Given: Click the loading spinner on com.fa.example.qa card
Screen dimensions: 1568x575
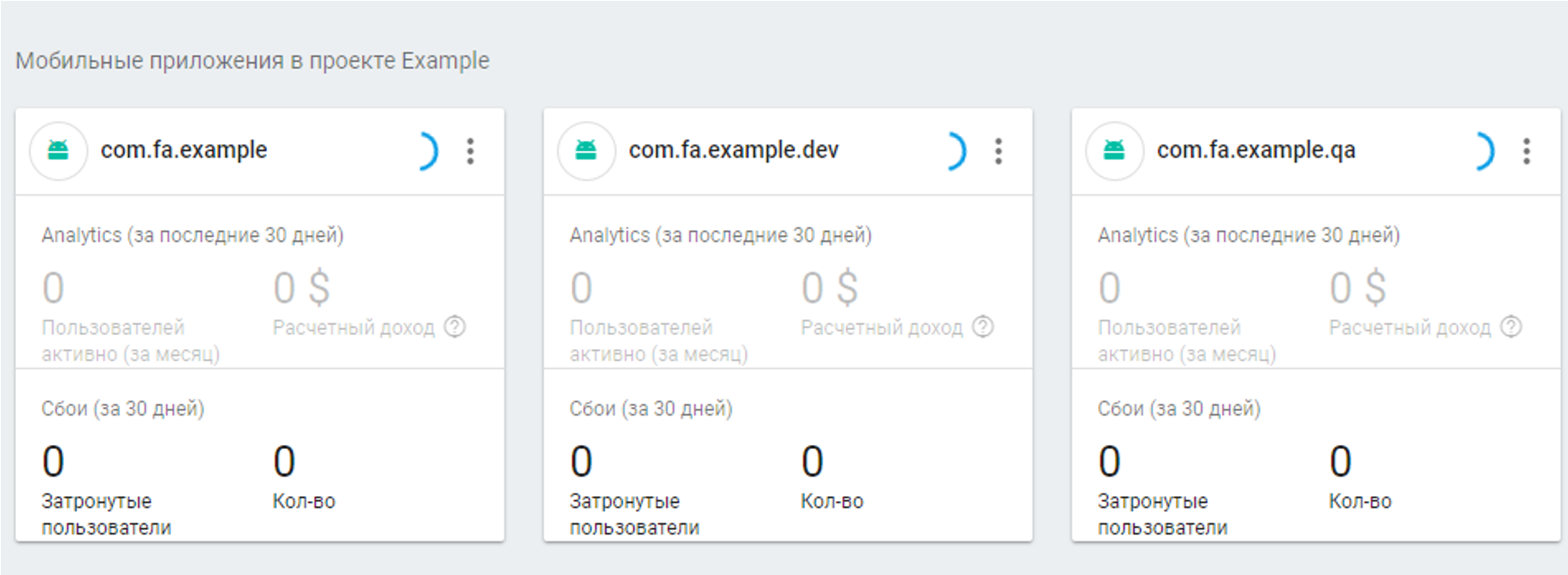Looking at the screenshot, I should coord(1484,151).
